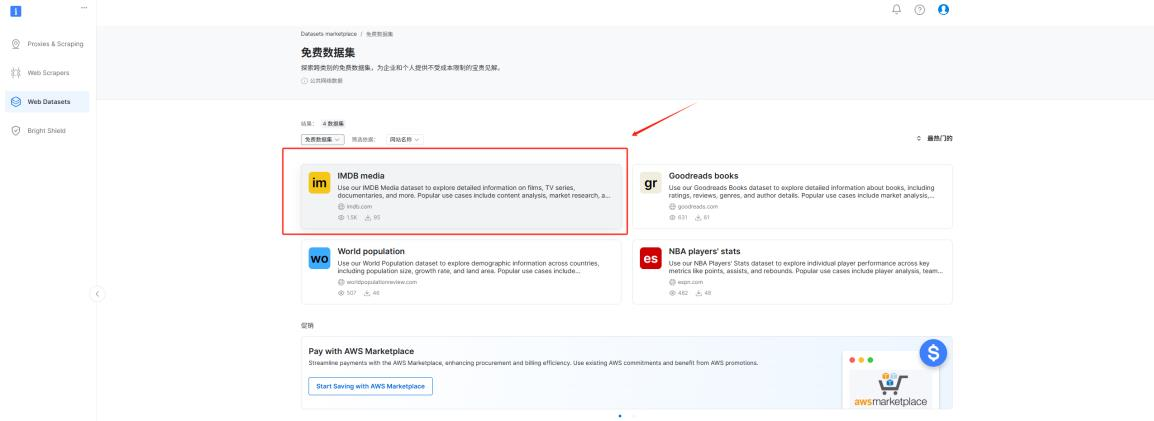
Task: Click the yellow 'im' IMDB logo
Action: [319, 183]
